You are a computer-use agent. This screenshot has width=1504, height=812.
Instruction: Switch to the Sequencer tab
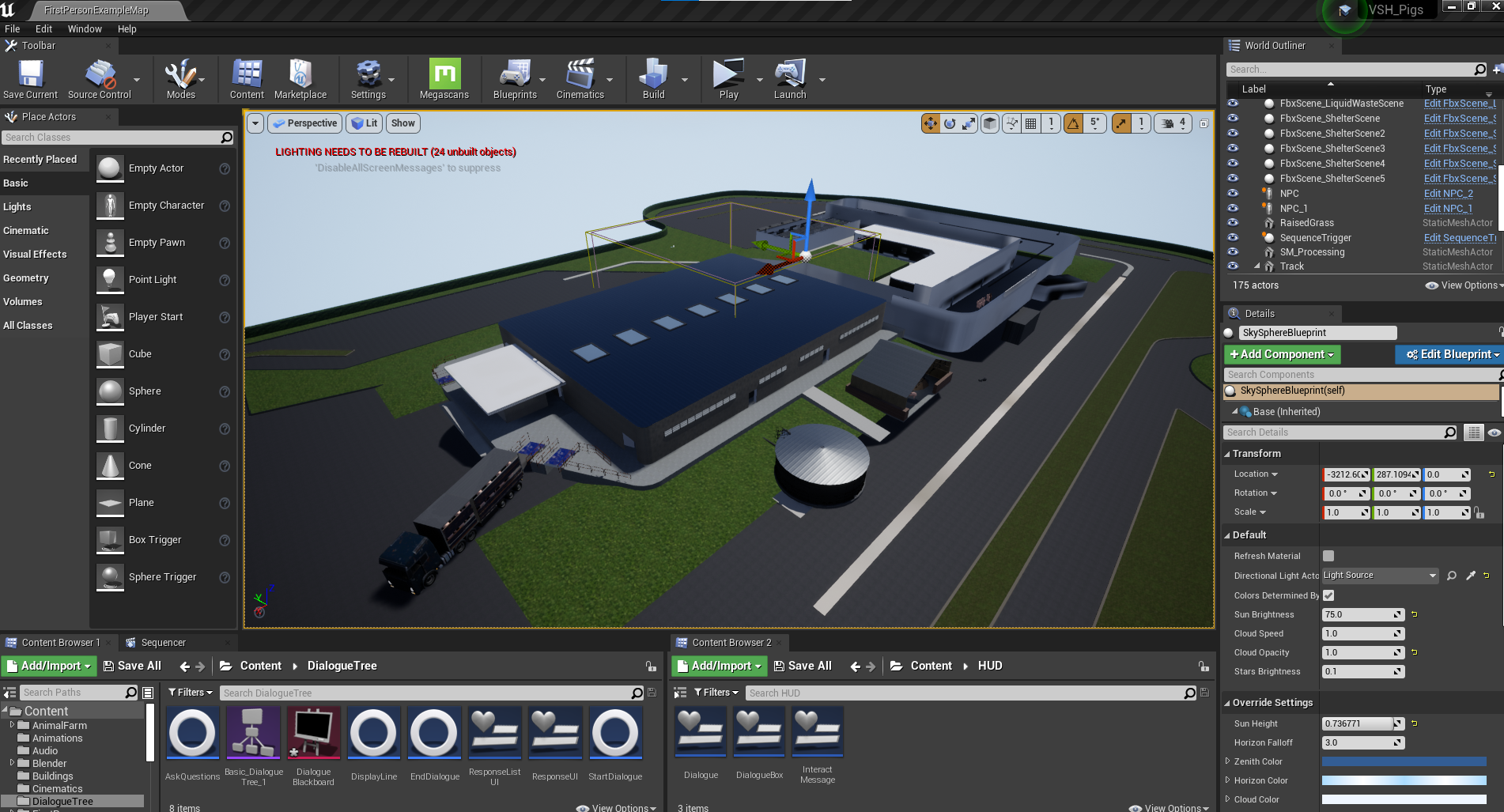click(163, 643)
